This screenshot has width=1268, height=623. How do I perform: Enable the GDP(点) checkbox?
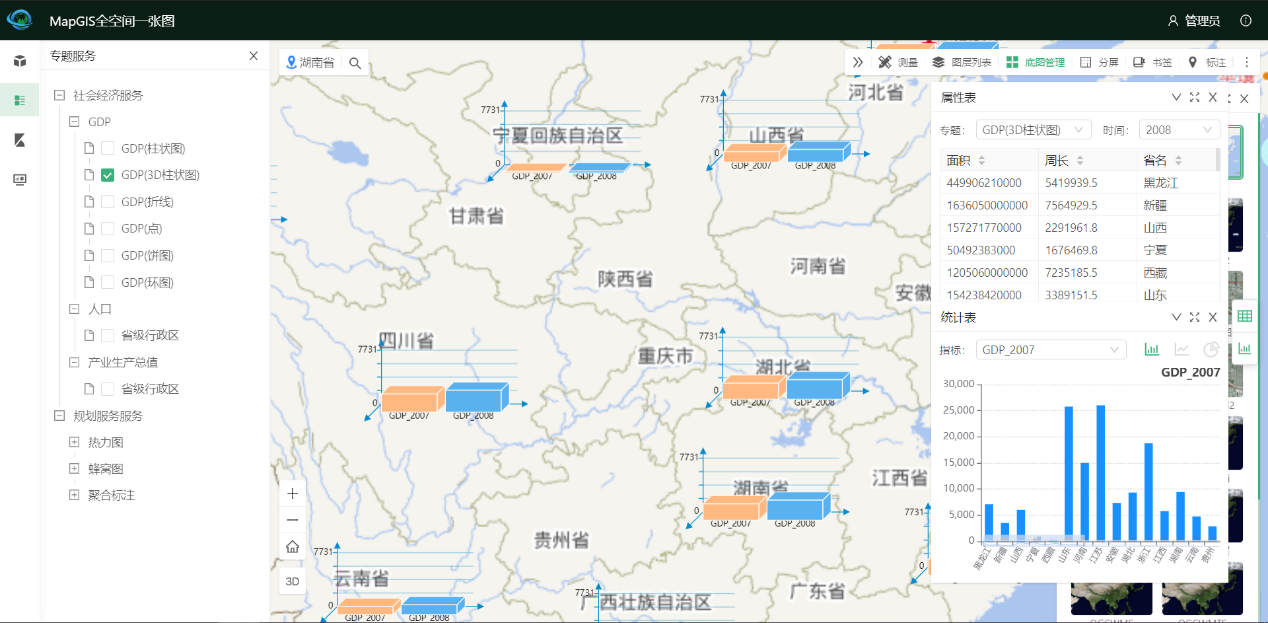pos(108,228)
